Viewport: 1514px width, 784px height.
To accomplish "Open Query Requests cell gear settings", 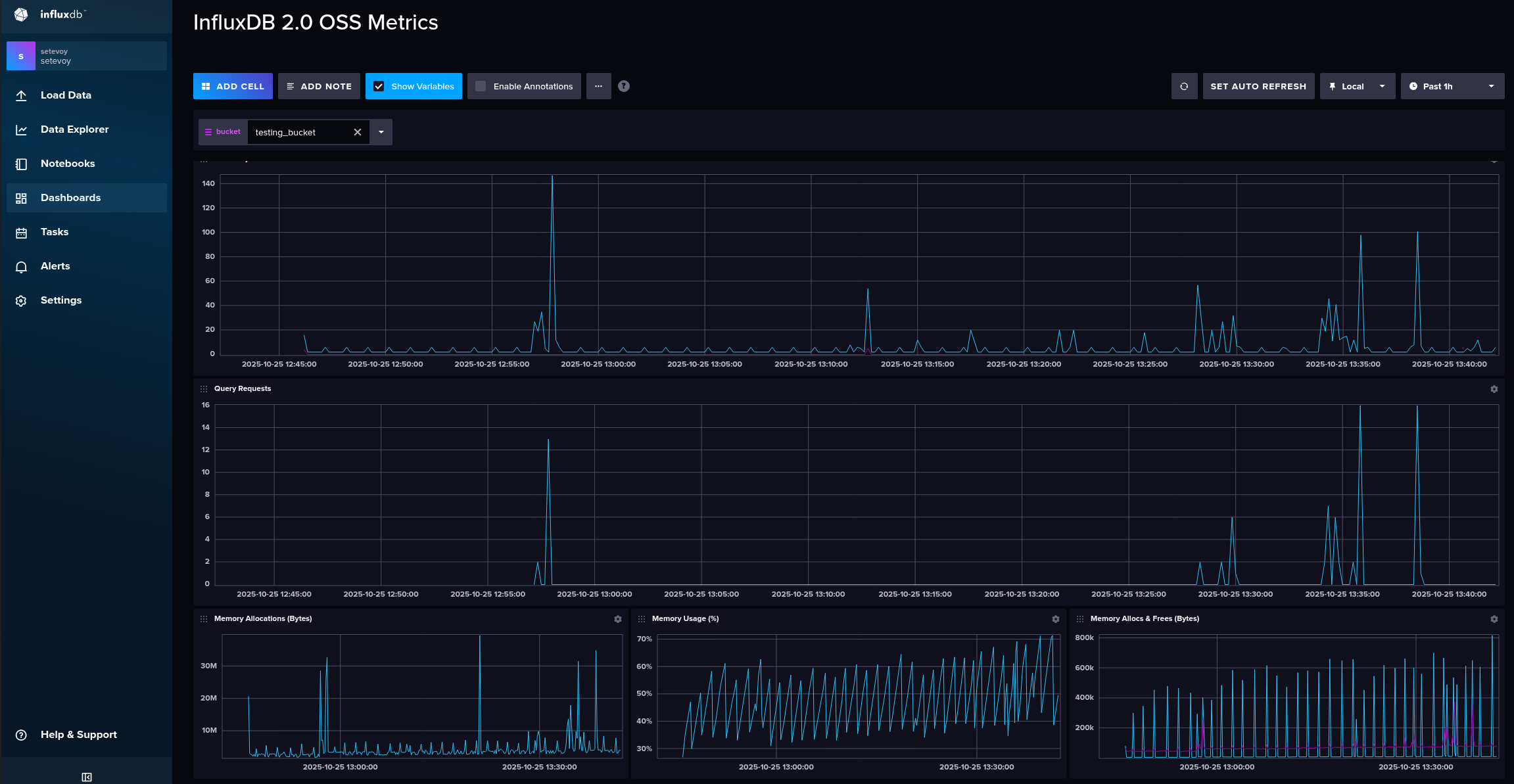I will 1494,389.
